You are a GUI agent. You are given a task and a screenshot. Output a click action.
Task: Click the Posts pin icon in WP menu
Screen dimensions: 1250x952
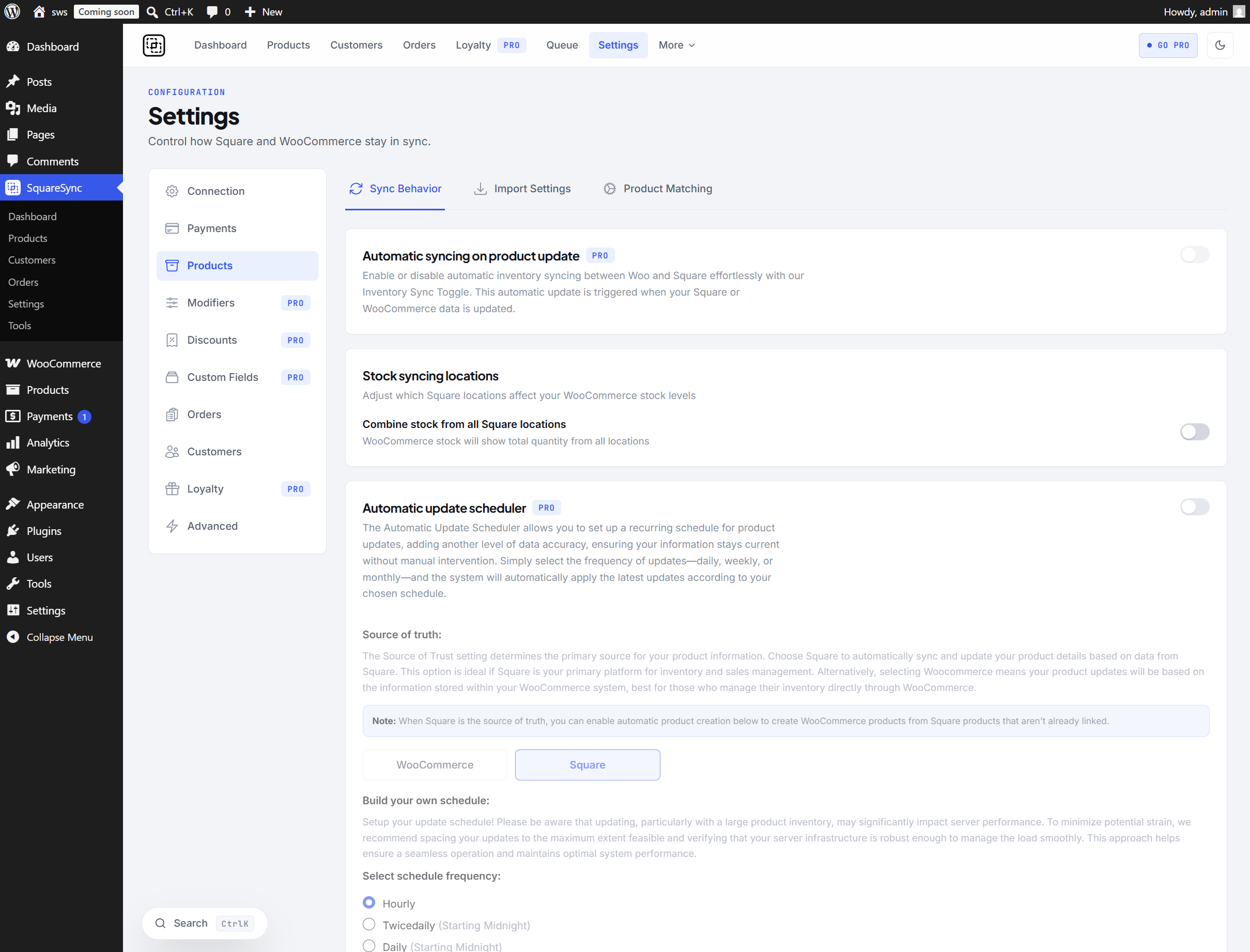click(13, 82)
